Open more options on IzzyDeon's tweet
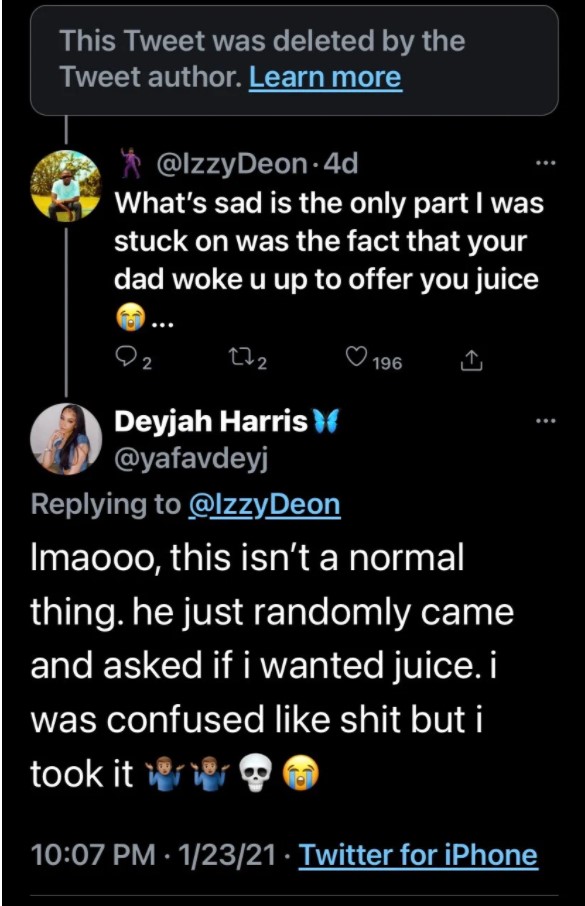Image resolution: width=585 pixels, height=906 pixels. tap(545, 164)
